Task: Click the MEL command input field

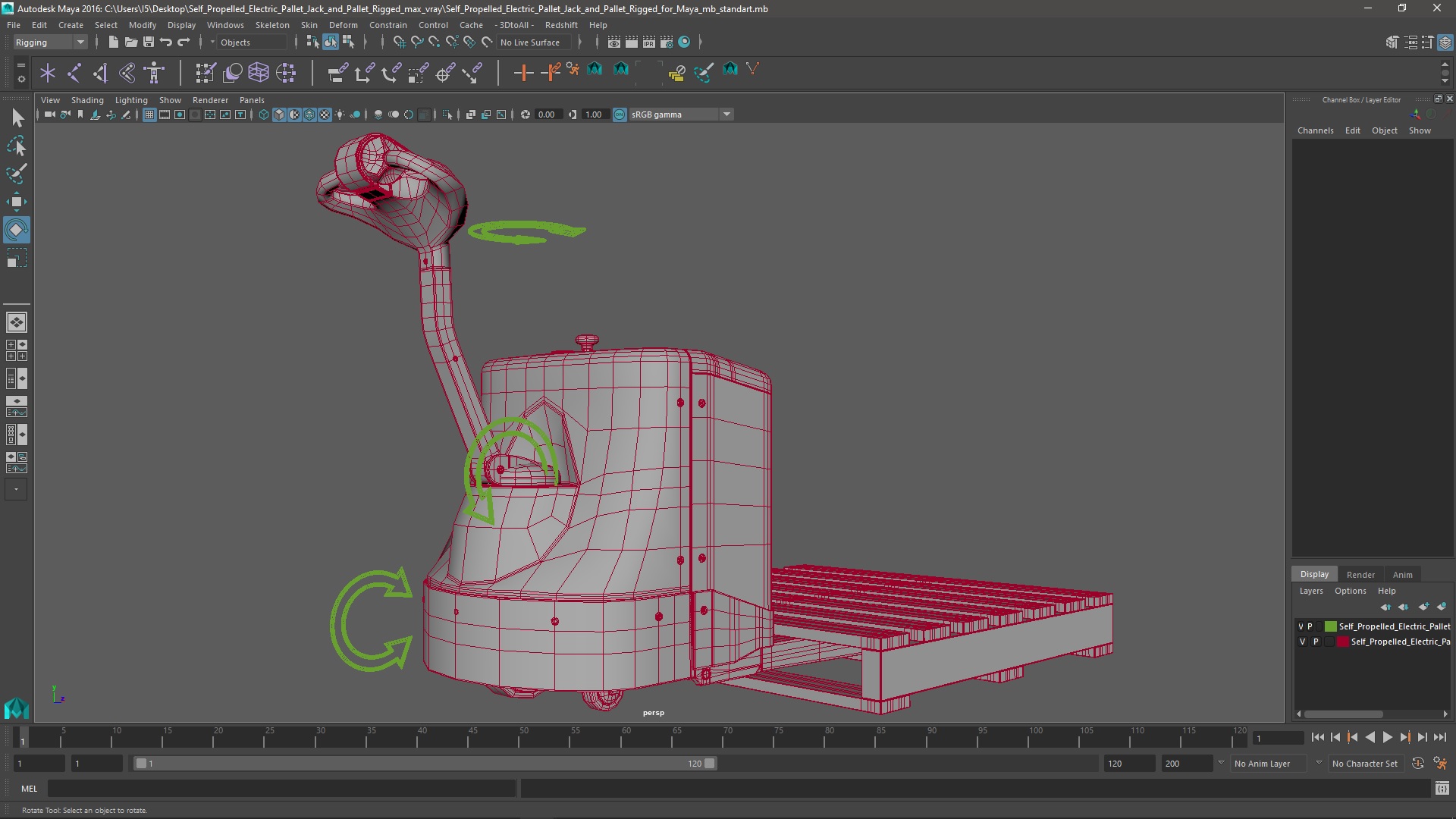Action: [281, 789]
